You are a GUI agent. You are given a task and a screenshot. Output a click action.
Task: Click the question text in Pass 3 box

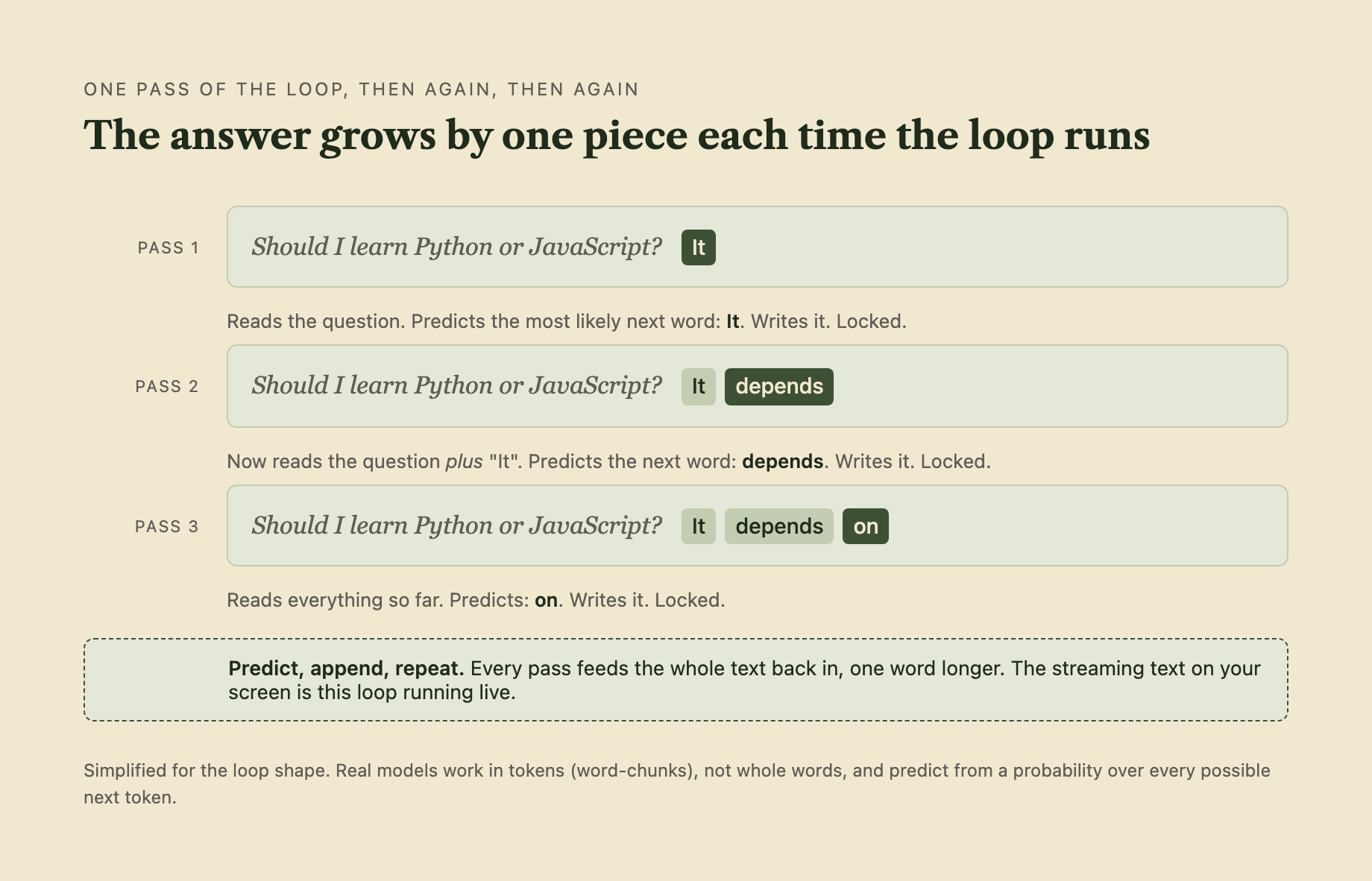tap(456, 525)
